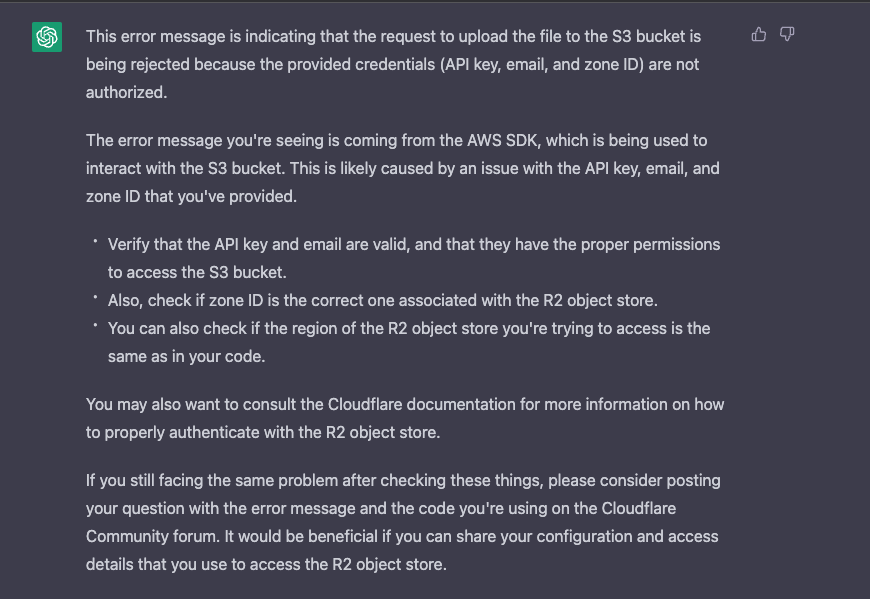Viewport: 870px width, 599px height.
Task: Click the Cloudflare documentation suggestion paragraph
Action: (x=402, y=418)
